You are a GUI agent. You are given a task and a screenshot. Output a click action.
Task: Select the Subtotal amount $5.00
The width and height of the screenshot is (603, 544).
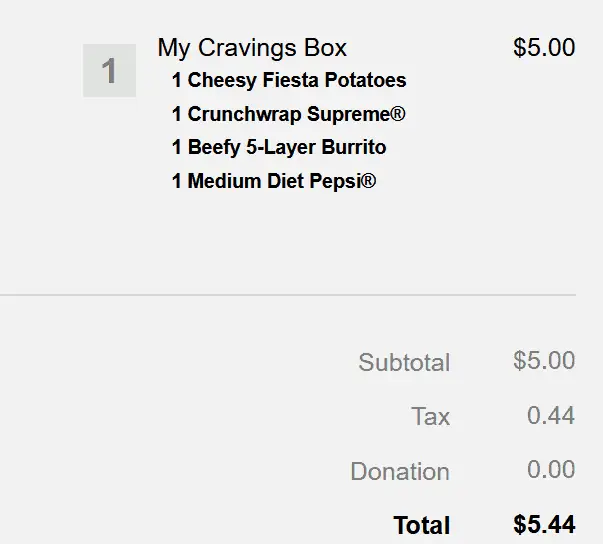543,360
